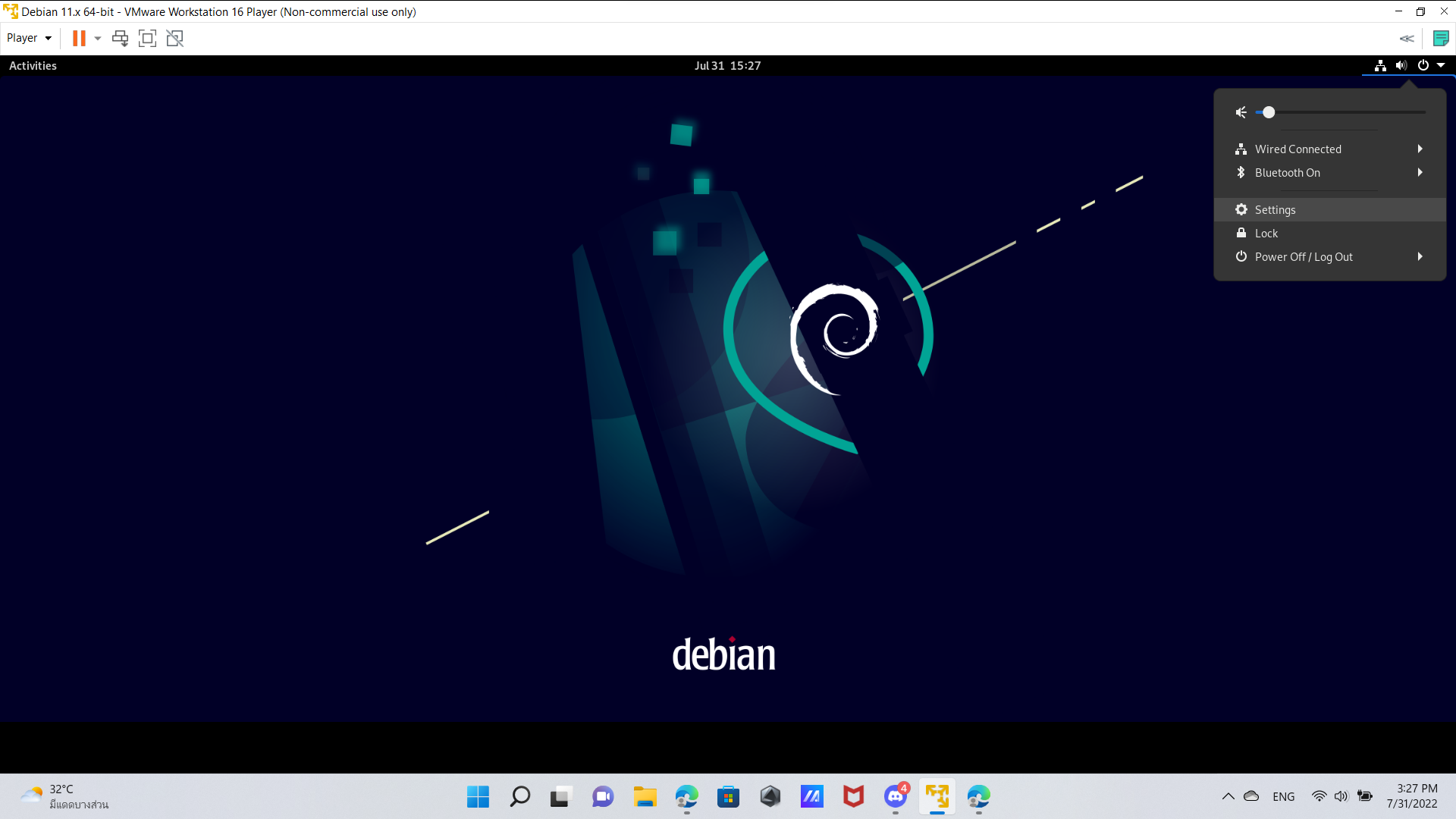Collapse the VMware toolbar with double-arrow icon
The width and height of the screenshot is (1456, 819).
pos(1407,39)
